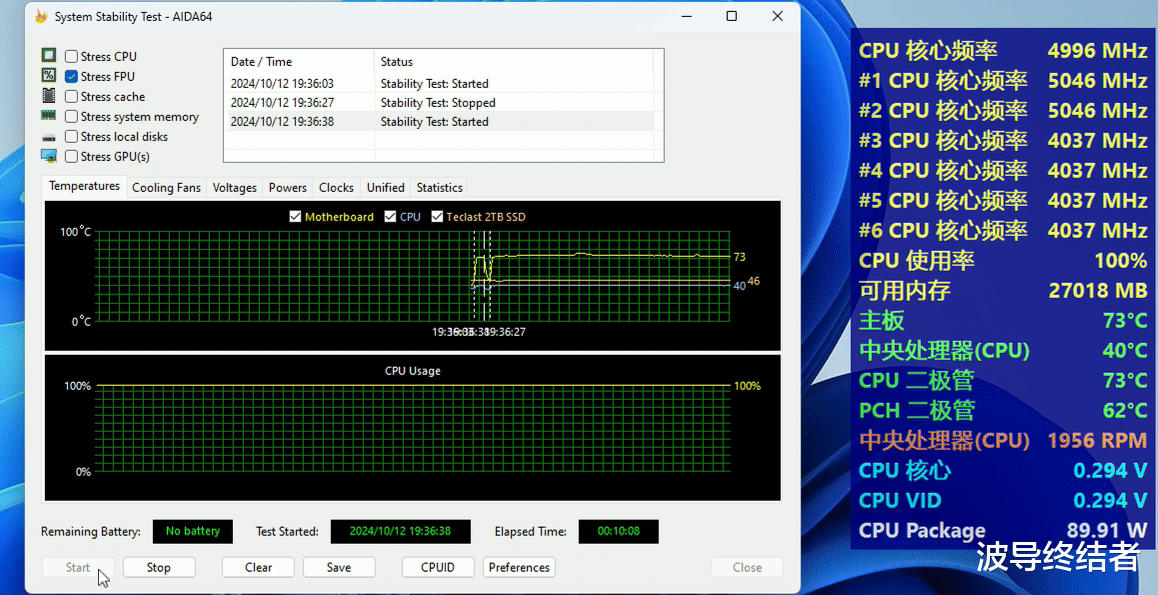
Task: Hide the Motherboard temperature graph line
Action: pyautogui.click(x=295, y=216)
